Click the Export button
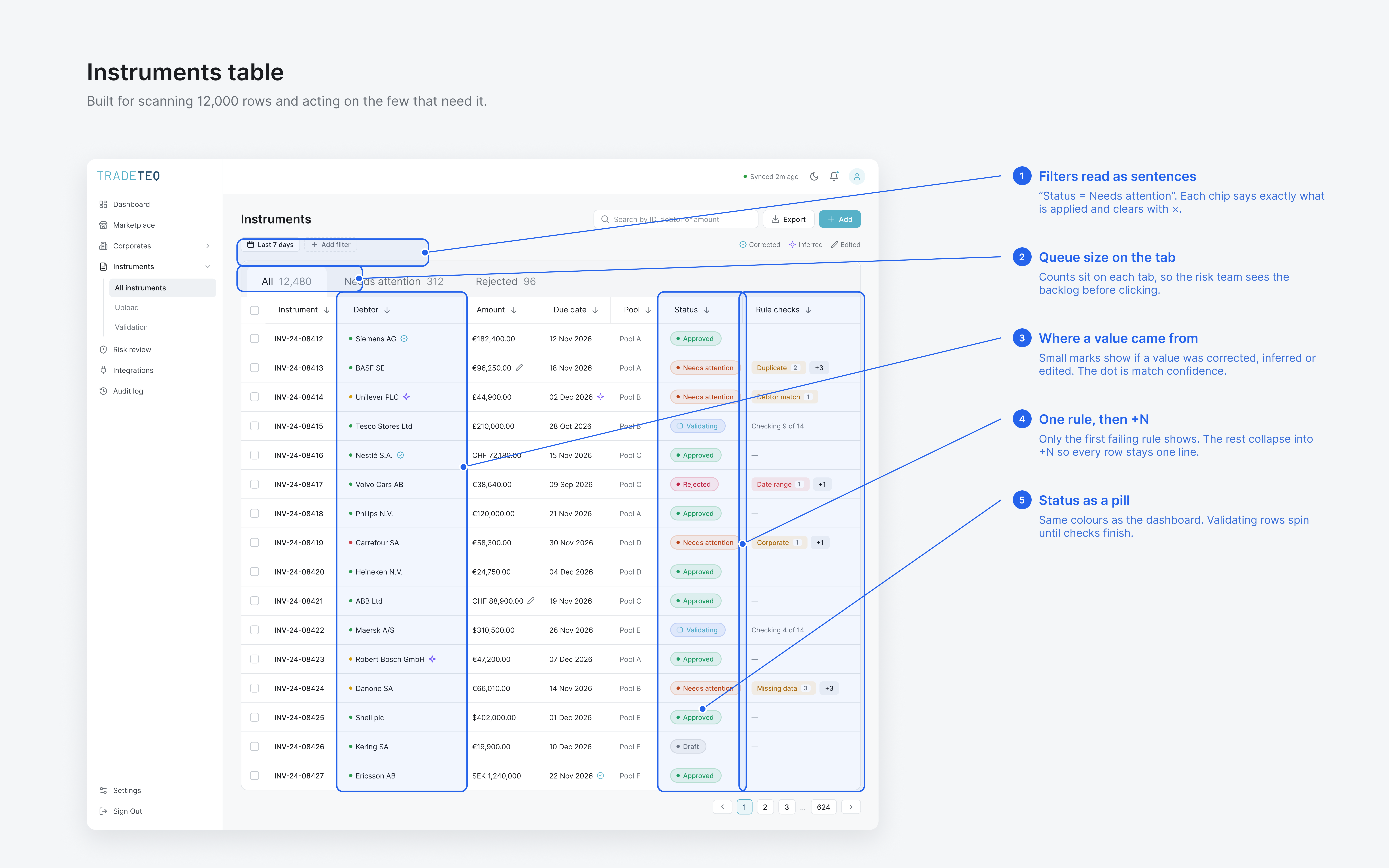1389x868 pixels. [x=789, y=219]
